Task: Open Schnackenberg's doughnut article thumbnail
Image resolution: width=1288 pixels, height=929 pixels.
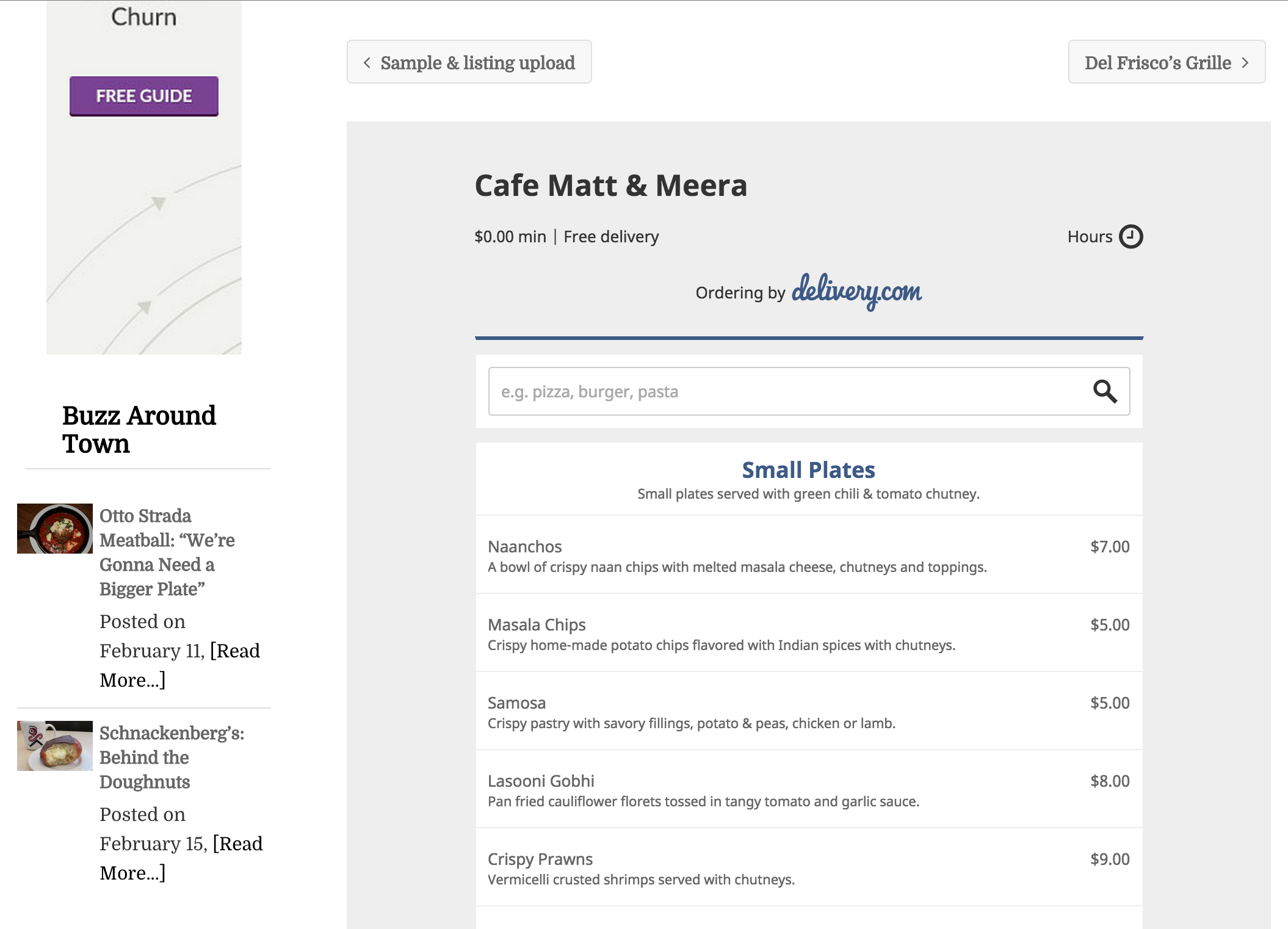Action: pos(55,746)
